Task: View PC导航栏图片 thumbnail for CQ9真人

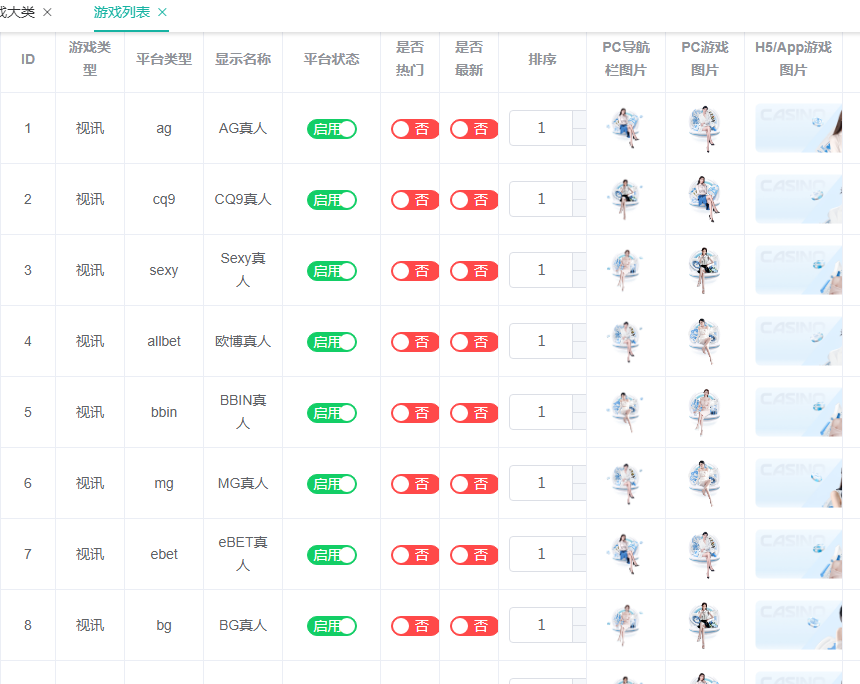Action: click(626, 199)
